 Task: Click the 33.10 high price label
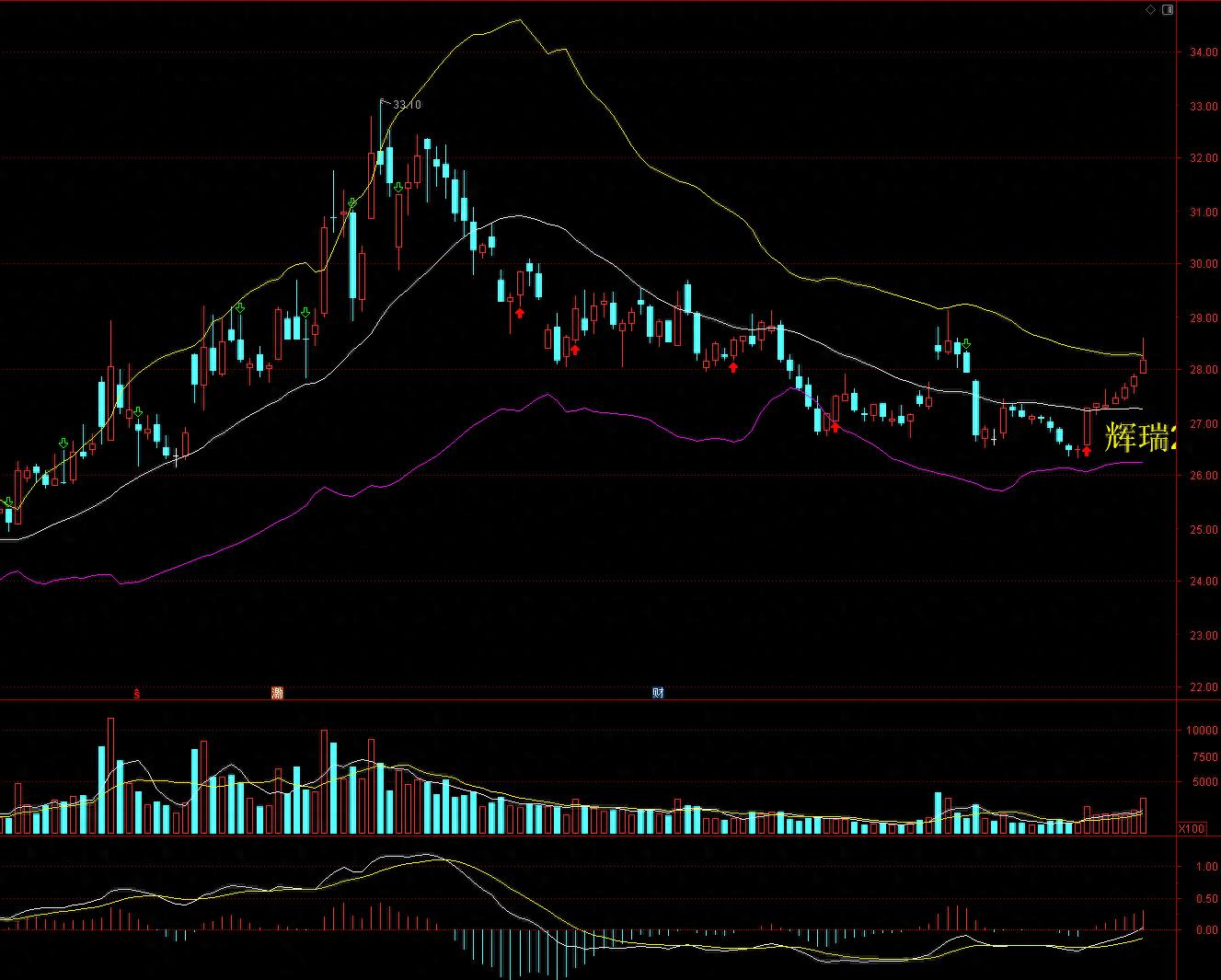click(x=407, y=105)
